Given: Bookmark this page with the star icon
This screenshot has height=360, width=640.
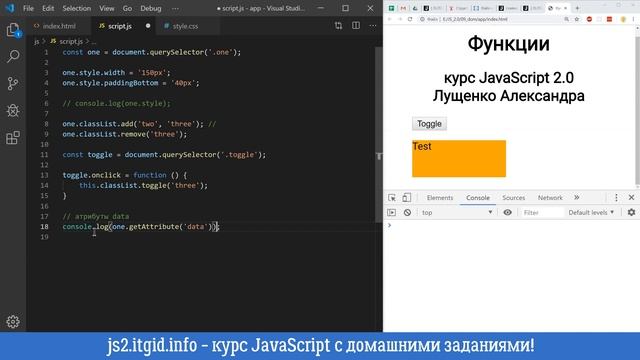Looking at the screenshot, I should (x=576, y=19).
